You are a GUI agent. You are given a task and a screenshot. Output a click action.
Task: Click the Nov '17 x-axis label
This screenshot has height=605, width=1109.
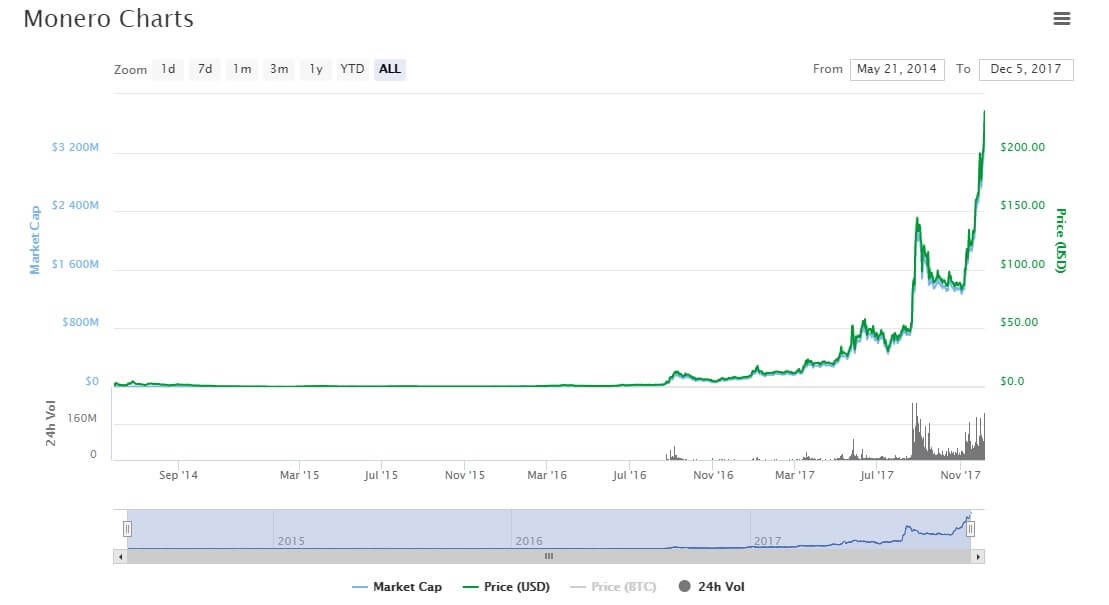[960, 475]
